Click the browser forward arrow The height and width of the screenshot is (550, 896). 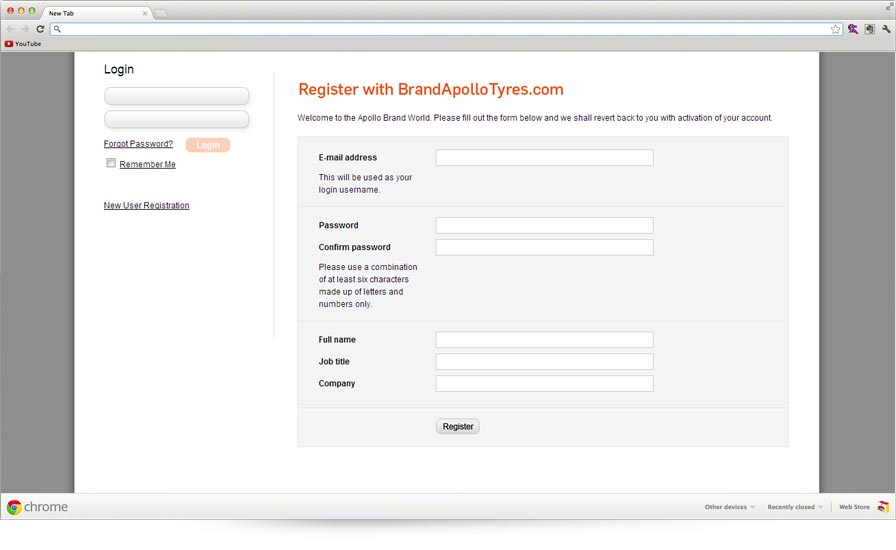pos(25,29)
